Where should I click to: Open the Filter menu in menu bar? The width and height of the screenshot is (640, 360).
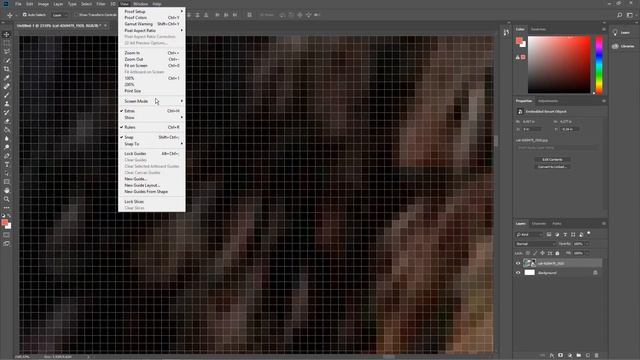click(101, 4)
